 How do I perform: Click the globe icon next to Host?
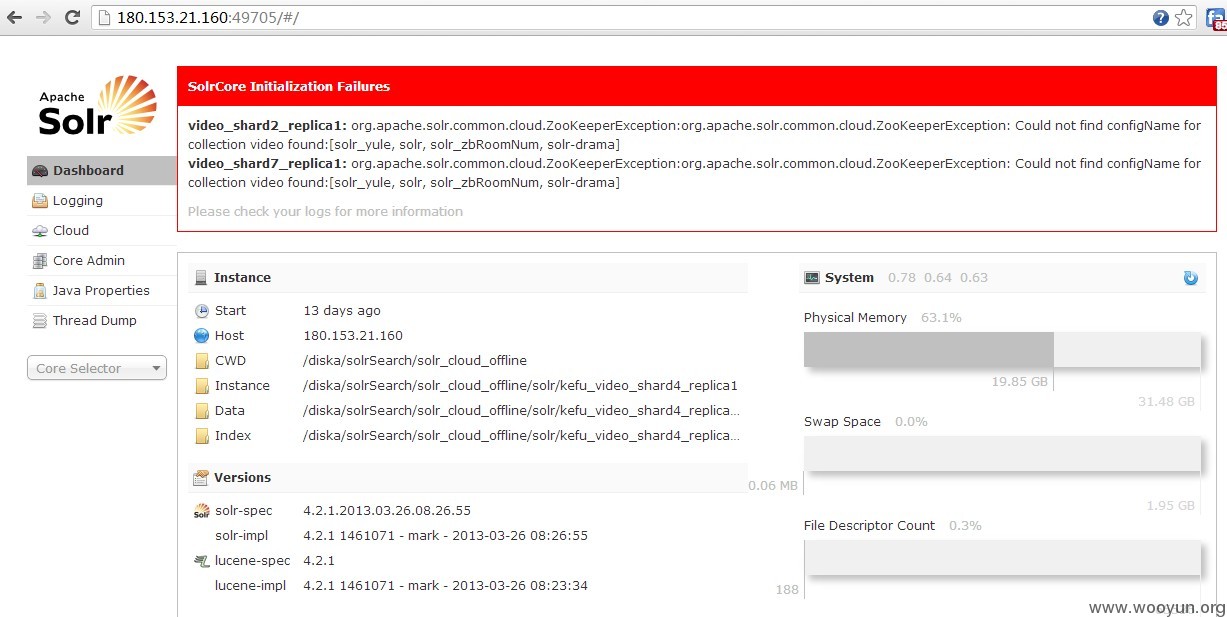click(x=202, y=336)
